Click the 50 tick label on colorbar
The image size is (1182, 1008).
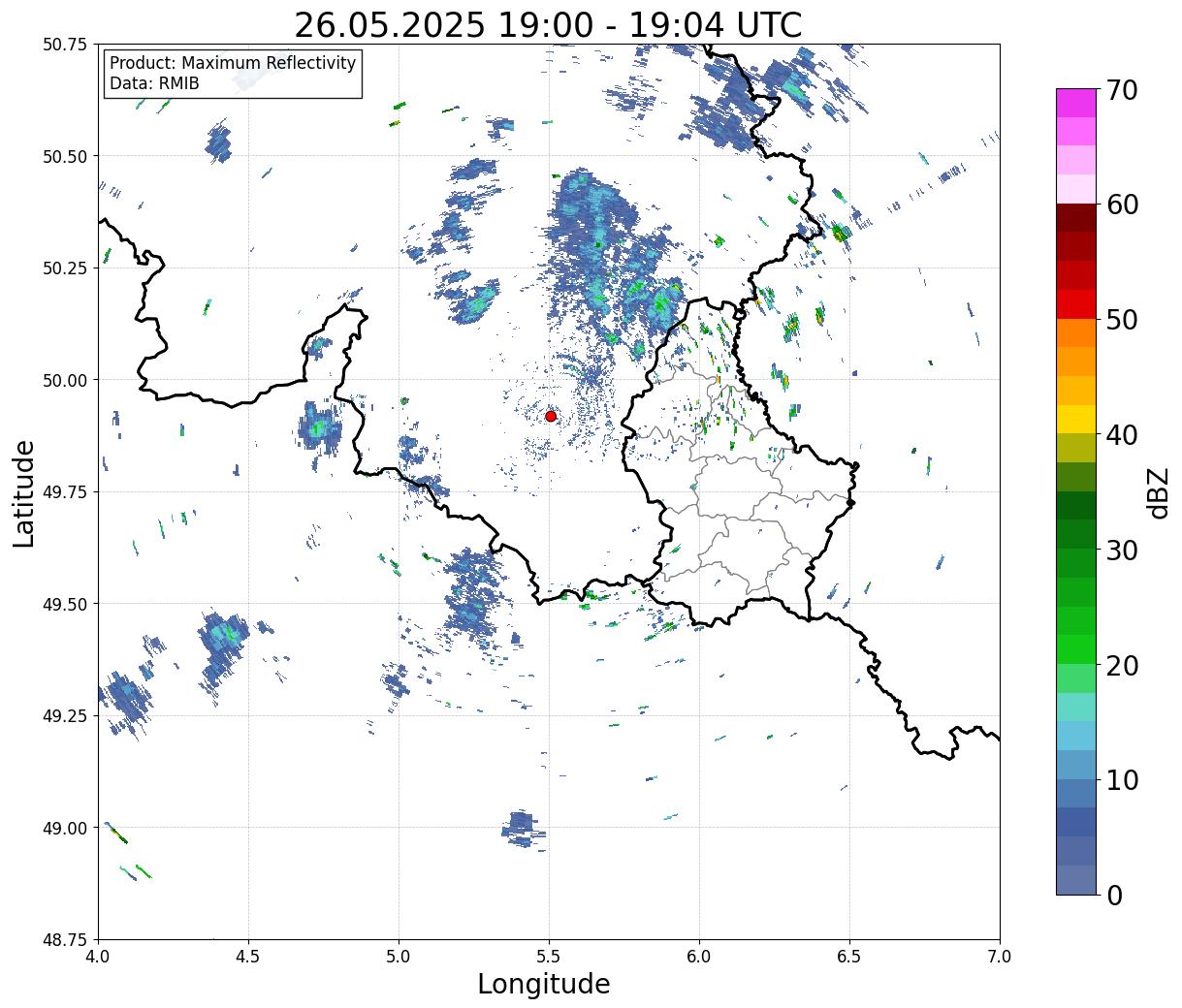(x=1121, y=320)
